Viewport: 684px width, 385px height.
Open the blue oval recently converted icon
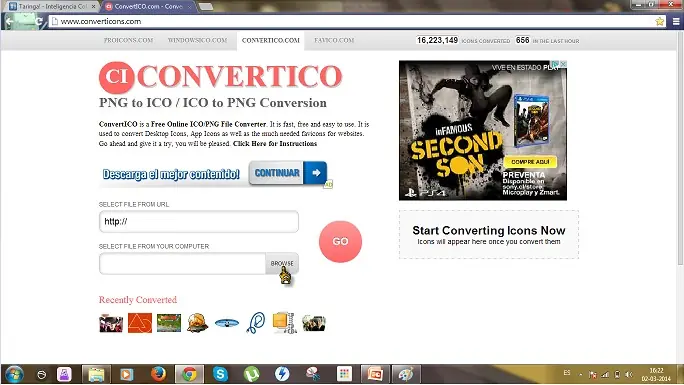click(x=227, y=323)
